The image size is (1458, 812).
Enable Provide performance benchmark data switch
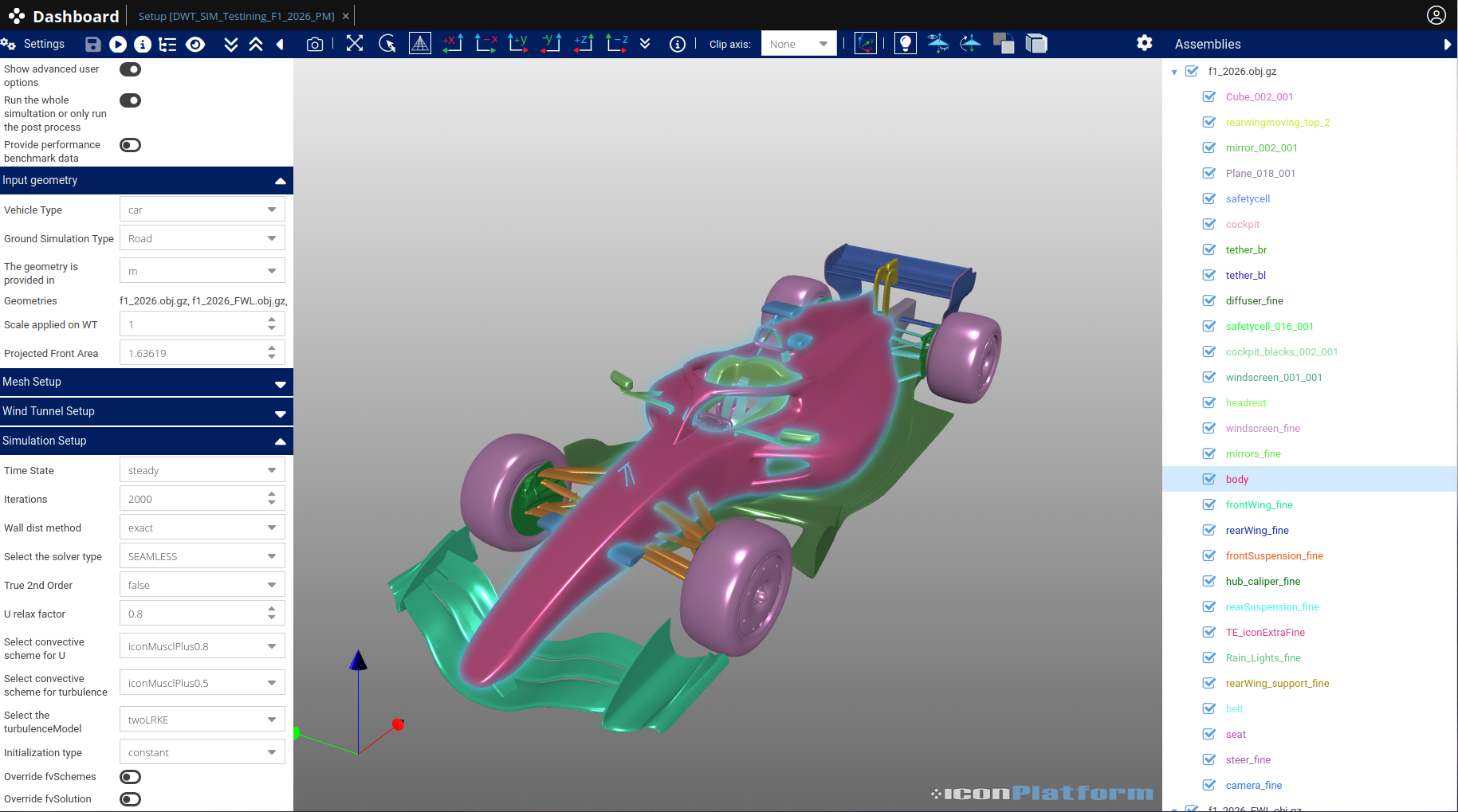click(x=130, y=145)
